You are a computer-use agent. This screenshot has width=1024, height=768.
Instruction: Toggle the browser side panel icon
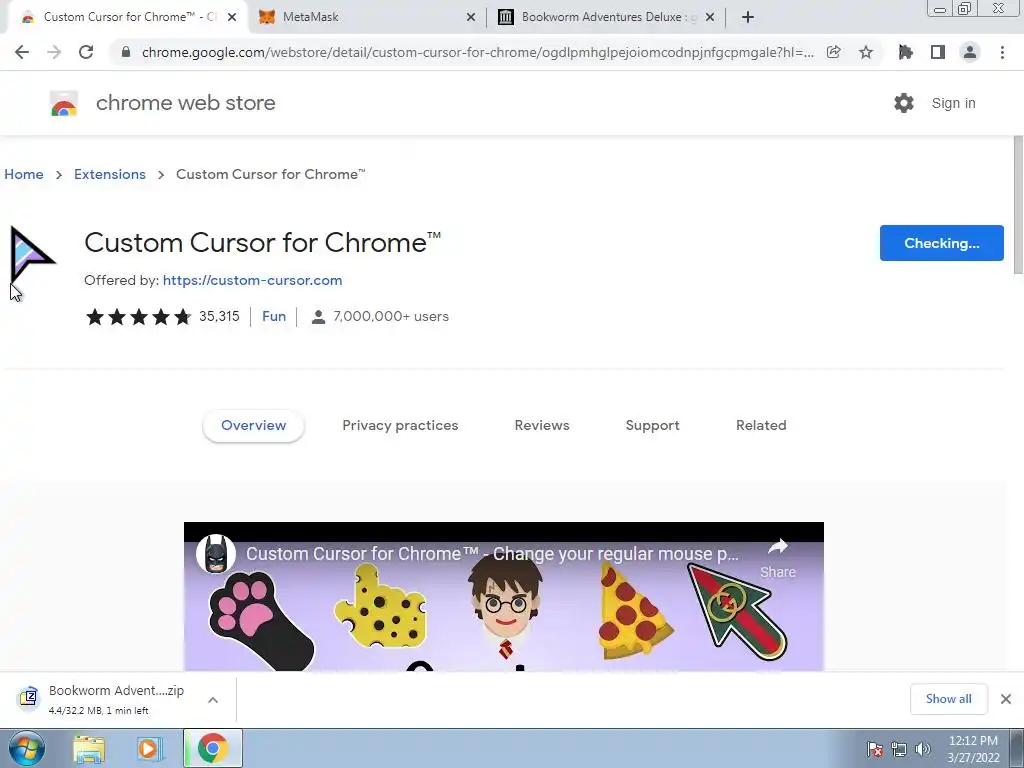938,52
